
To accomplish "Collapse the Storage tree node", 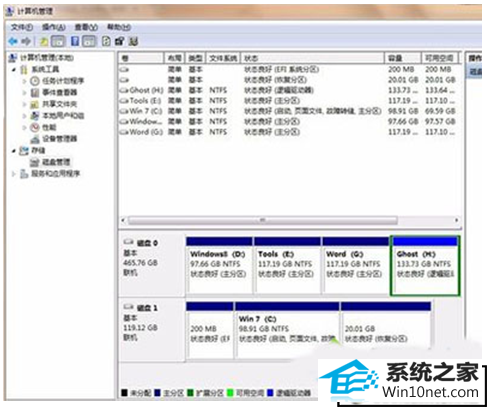I will click(x=14, y=151).
